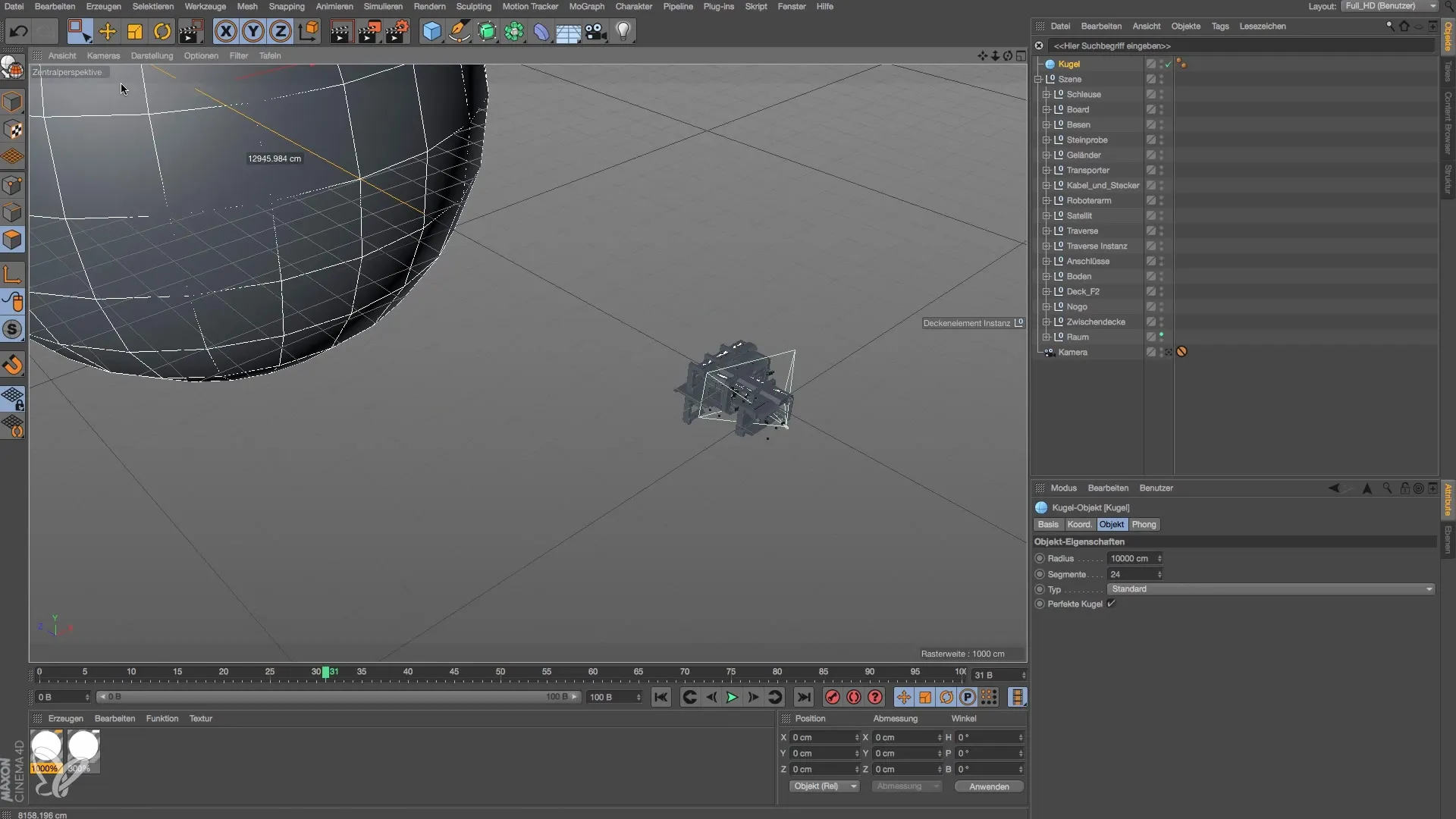Open the Layout dropdown Full_HD (Benutzer)

click(1389, 6)
